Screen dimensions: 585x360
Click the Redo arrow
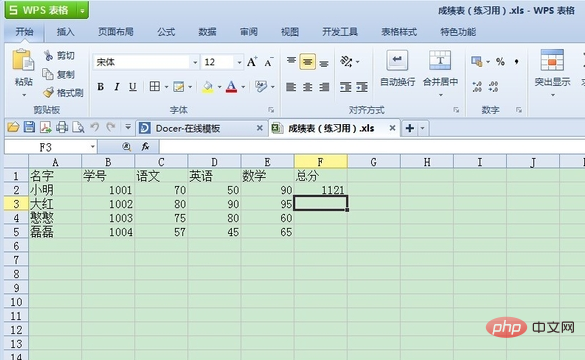click(x=111, y=127)
